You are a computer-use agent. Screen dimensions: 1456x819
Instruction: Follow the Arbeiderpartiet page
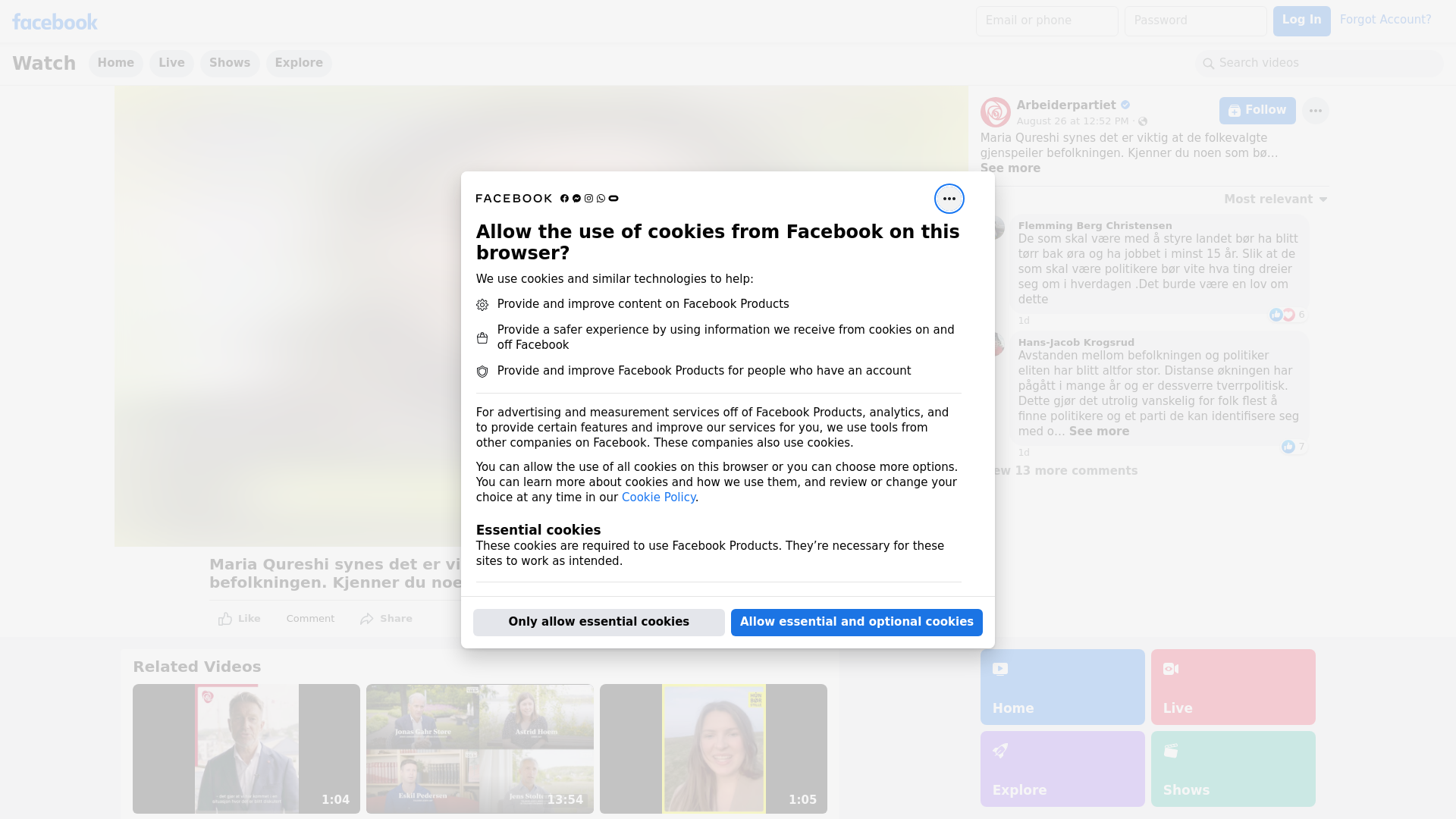tap(1257, 111)
